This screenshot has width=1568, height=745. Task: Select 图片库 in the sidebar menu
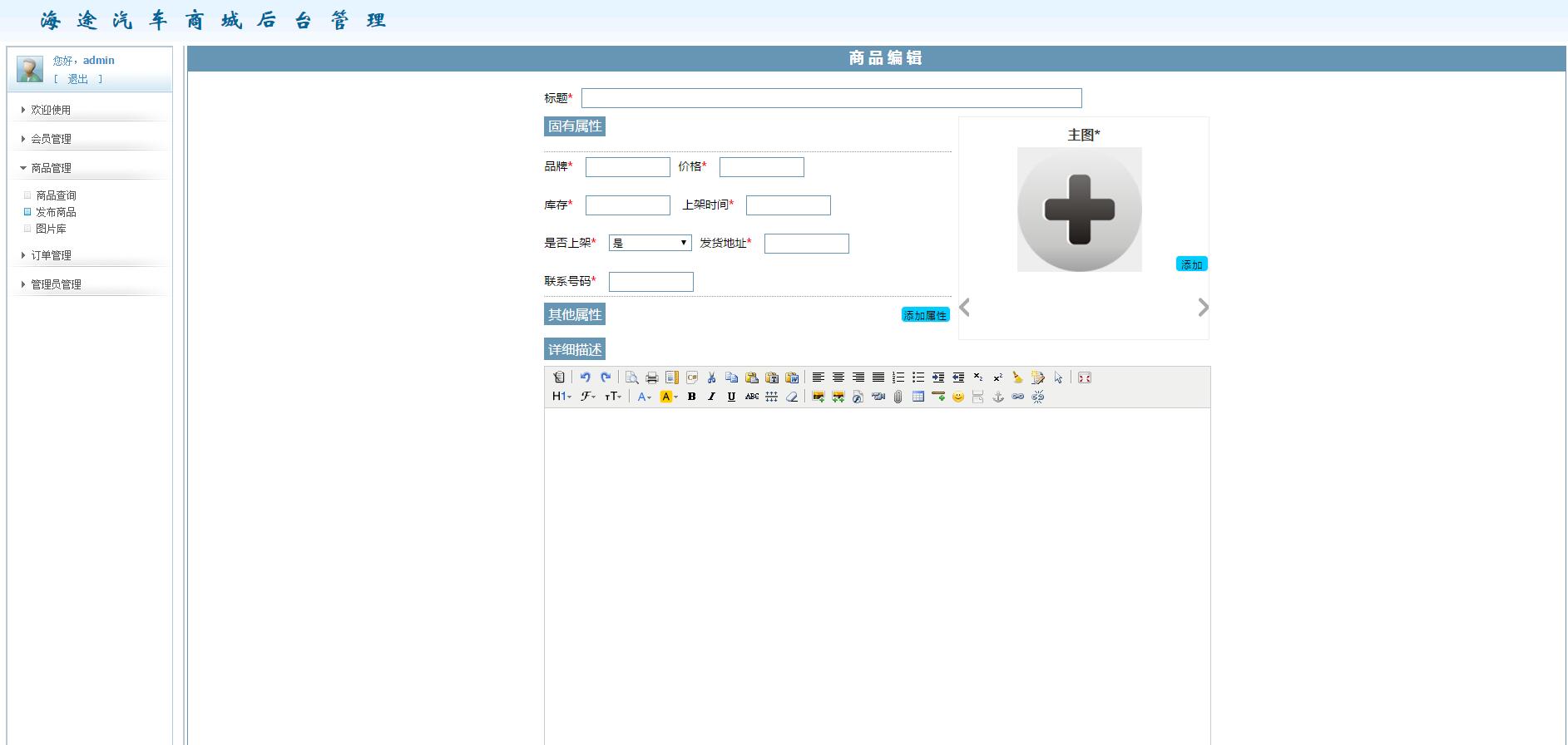pos(51,229)
